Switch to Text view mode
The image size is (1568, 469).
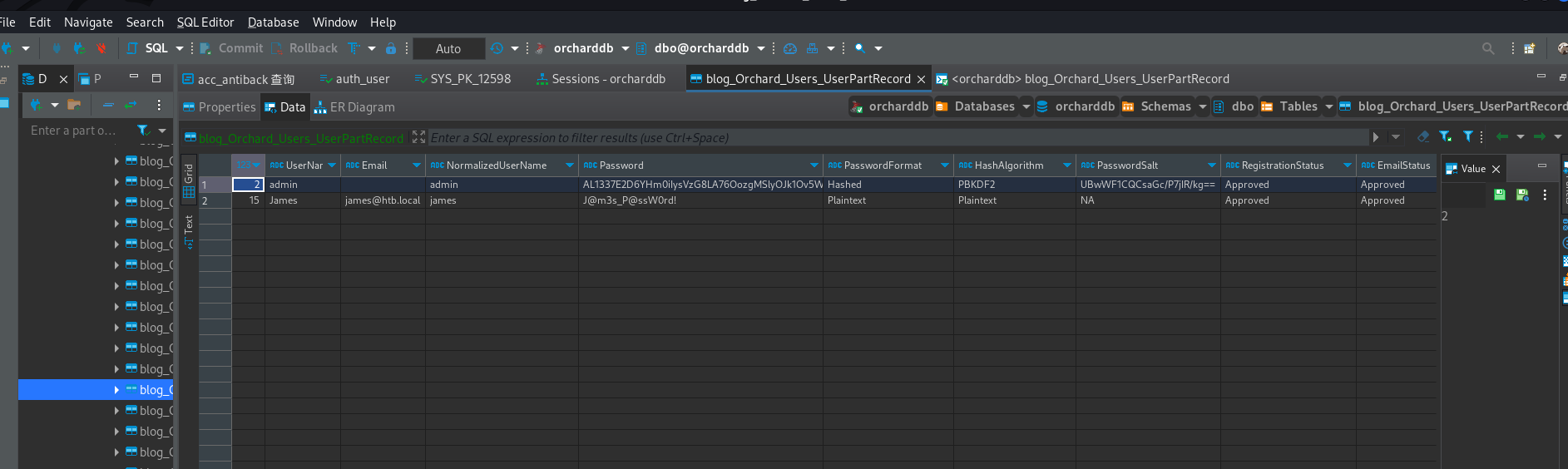coord(189,231)
